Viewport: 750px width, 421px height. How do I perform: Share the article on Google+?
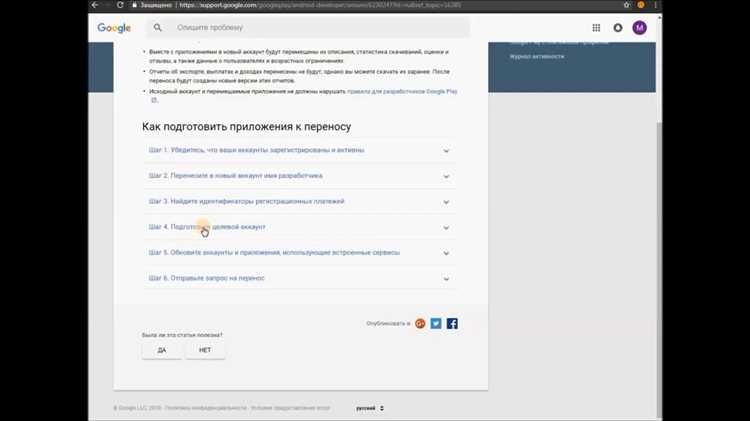pos(420,324)
